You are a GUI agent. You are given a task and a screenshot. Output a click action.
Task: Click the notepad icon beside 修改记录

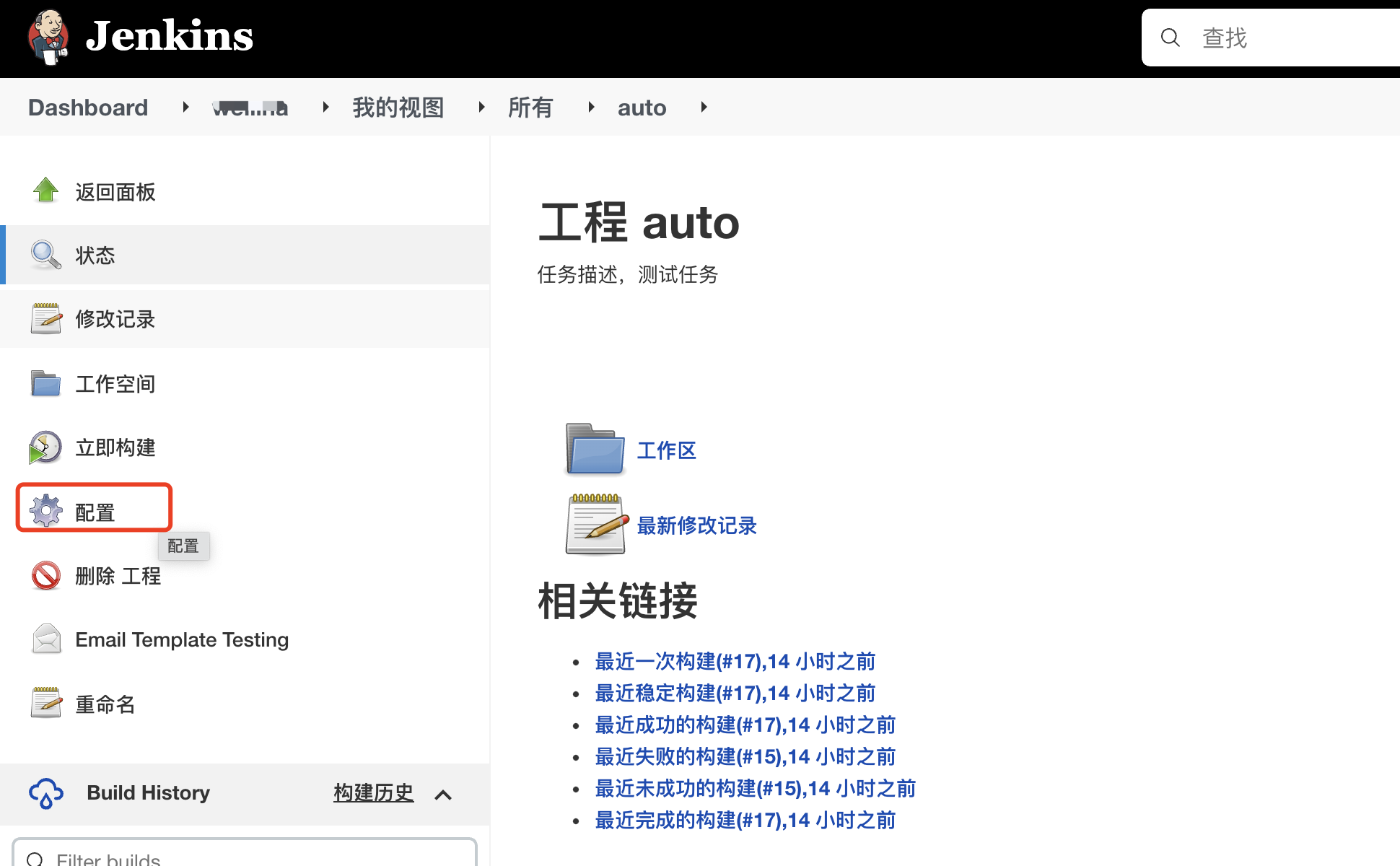[x=45, y=318]
